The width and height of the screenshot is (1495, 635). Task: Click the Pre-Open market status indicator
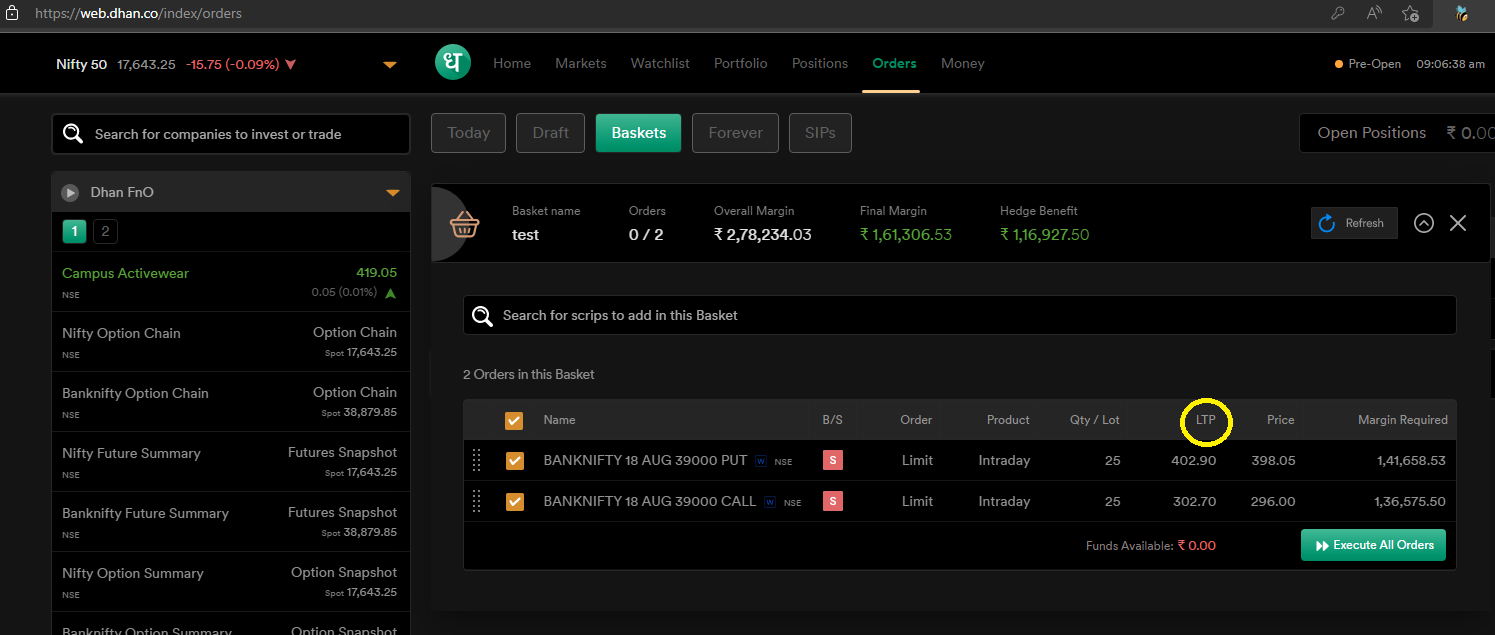pyautogui.click(x=1368, y=63)
